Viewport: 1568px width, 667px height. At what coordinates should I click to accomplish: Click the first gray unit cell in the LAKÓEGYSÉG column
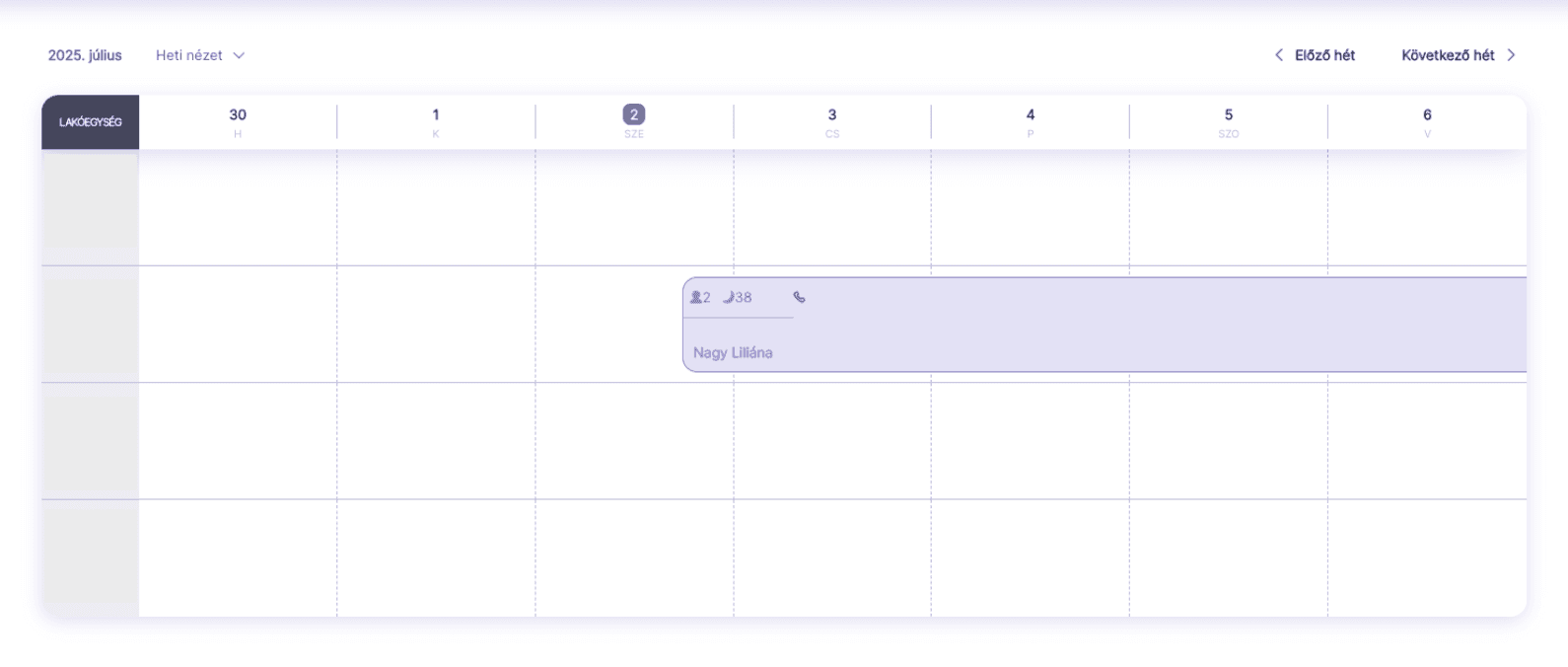click(x=91, y=208)
